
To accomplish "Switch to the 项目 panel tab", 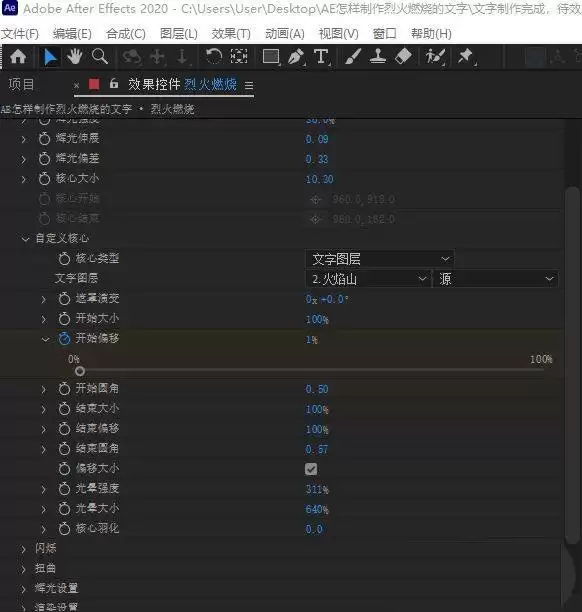I will click(21, 84).
